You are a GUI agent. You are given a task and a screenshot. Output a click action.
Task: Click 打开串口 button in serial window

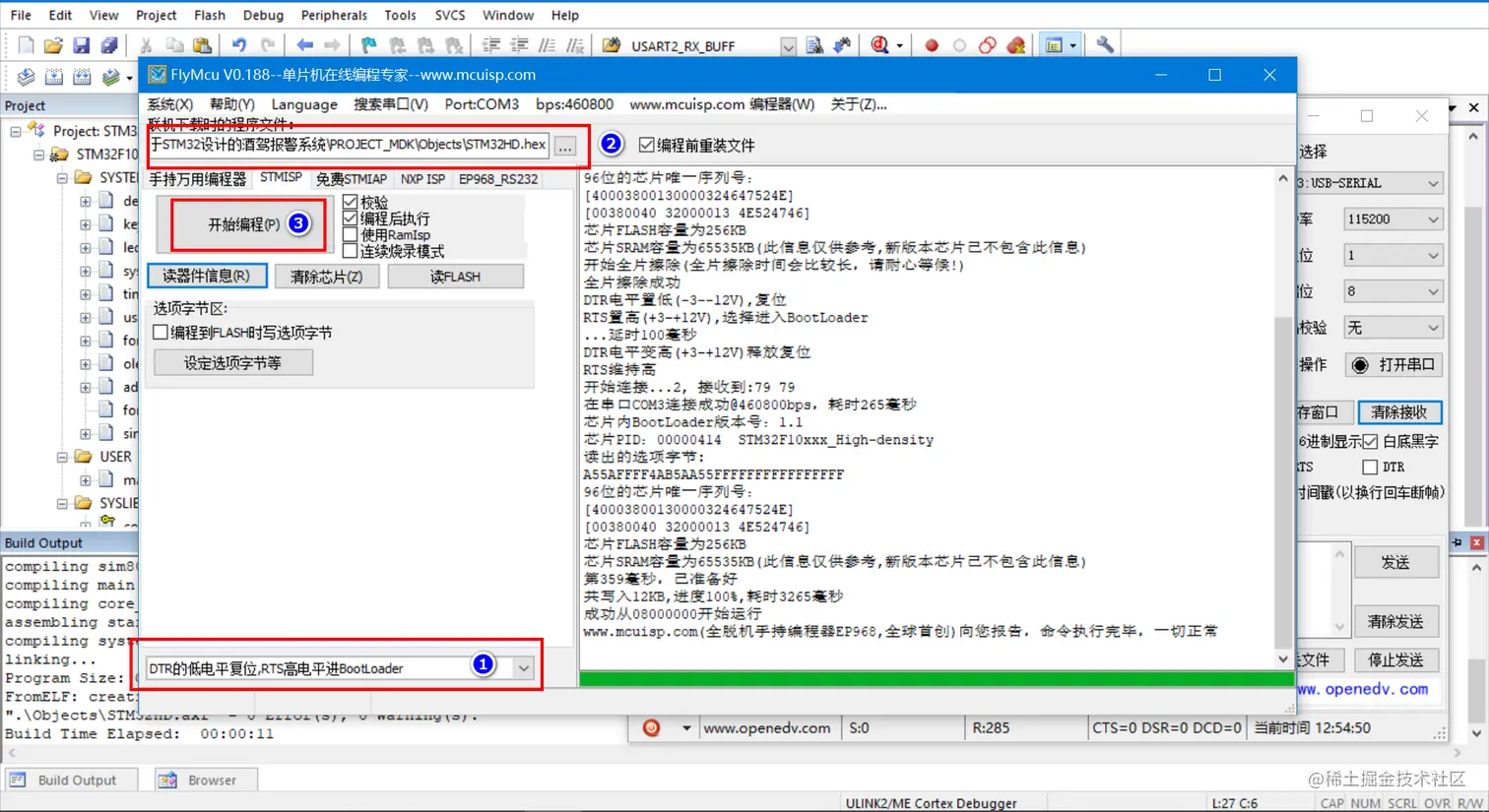pos(1394,365)
